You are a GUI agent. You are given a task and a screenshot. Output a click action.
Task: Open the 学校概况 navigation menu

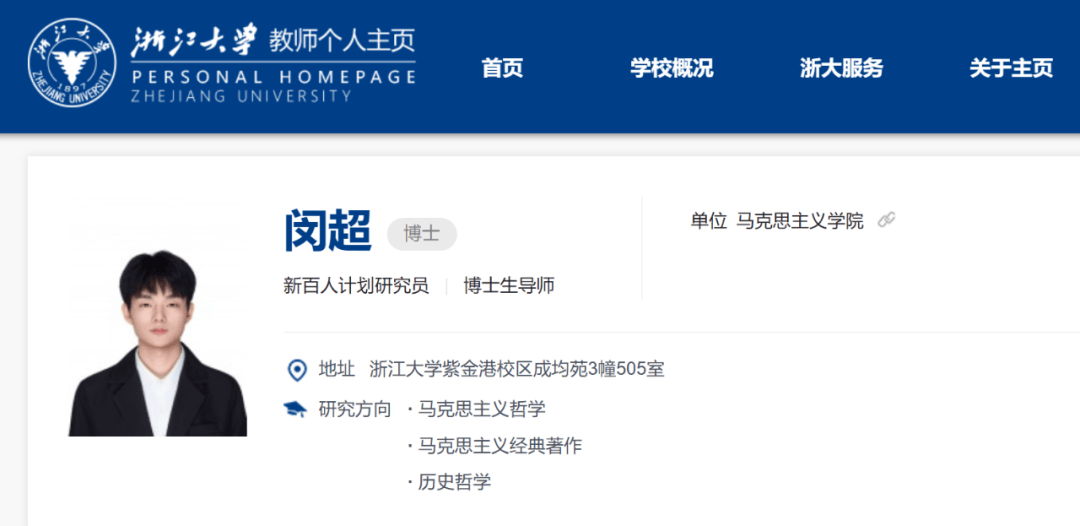click(671, 69)
